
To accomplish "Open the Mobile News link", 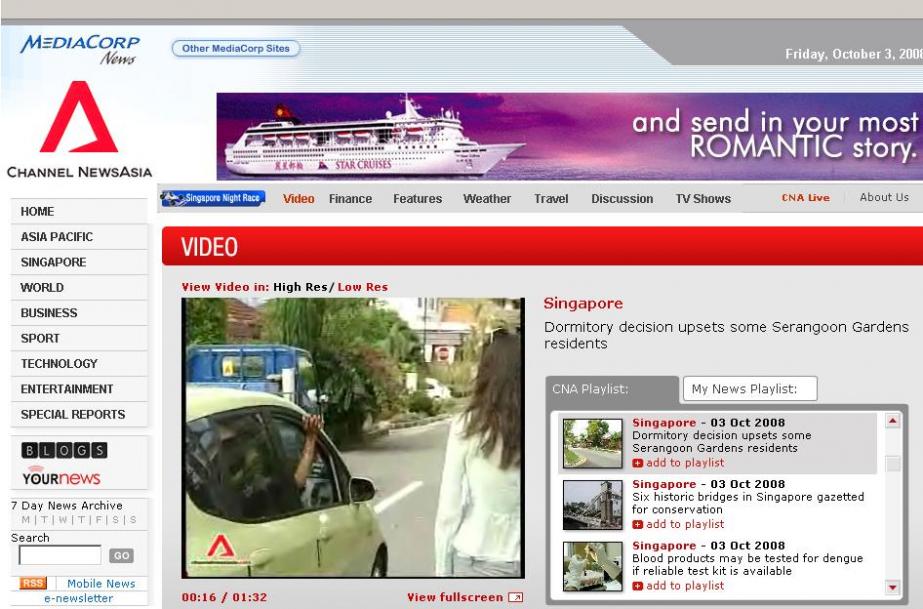I will (x=101, y=583).
